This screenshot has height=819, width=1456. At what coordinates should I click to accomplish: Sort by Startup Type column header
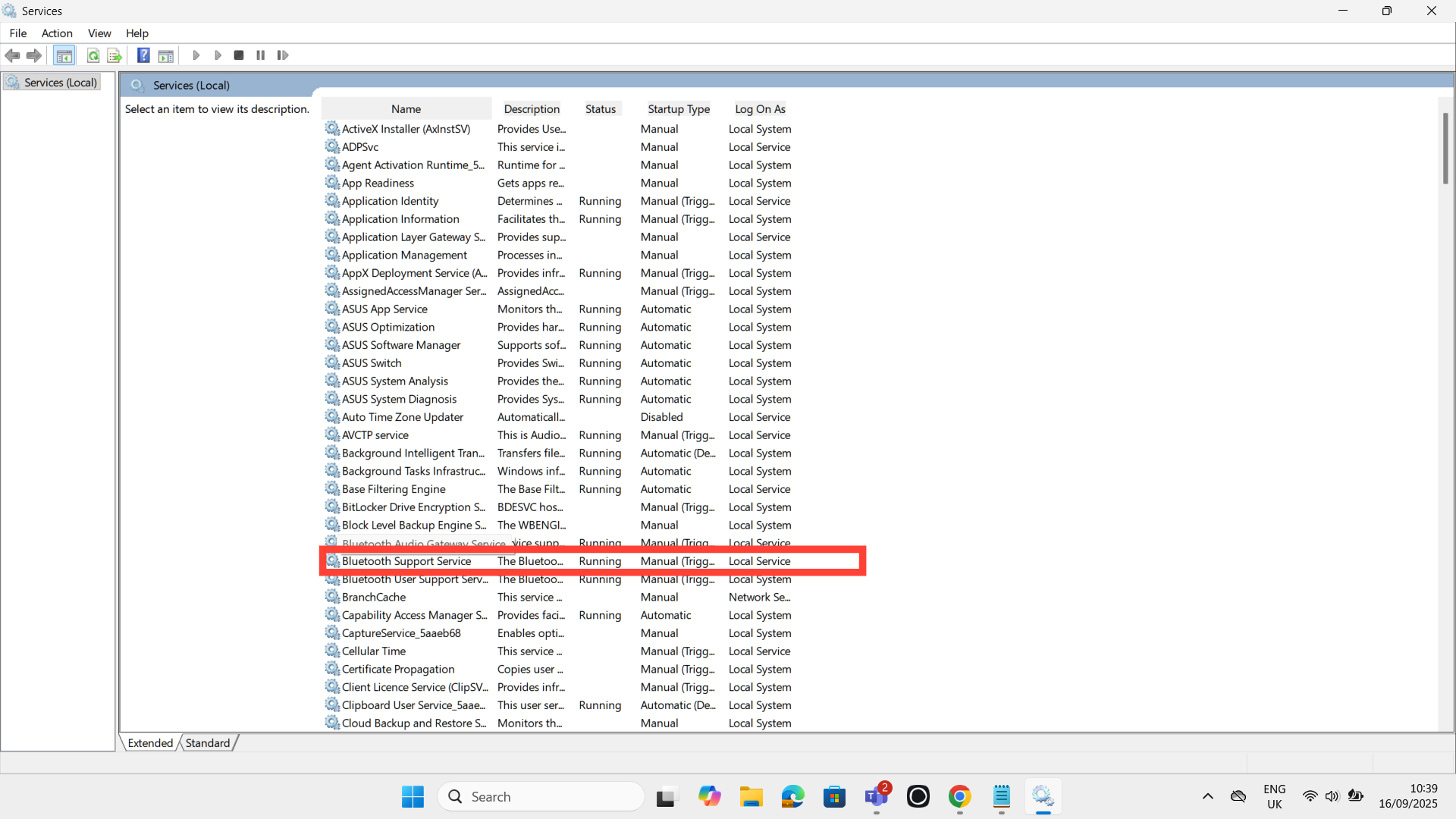[679, 109]
